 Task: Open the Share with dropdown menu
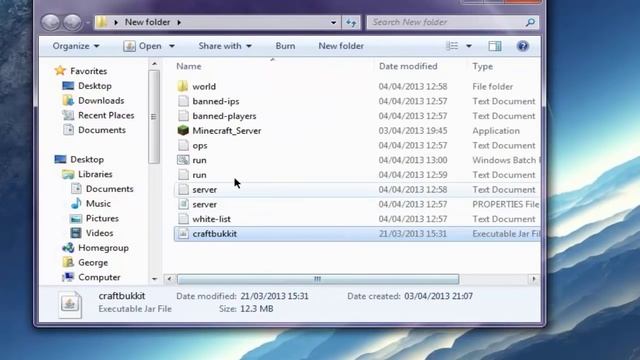225,46
